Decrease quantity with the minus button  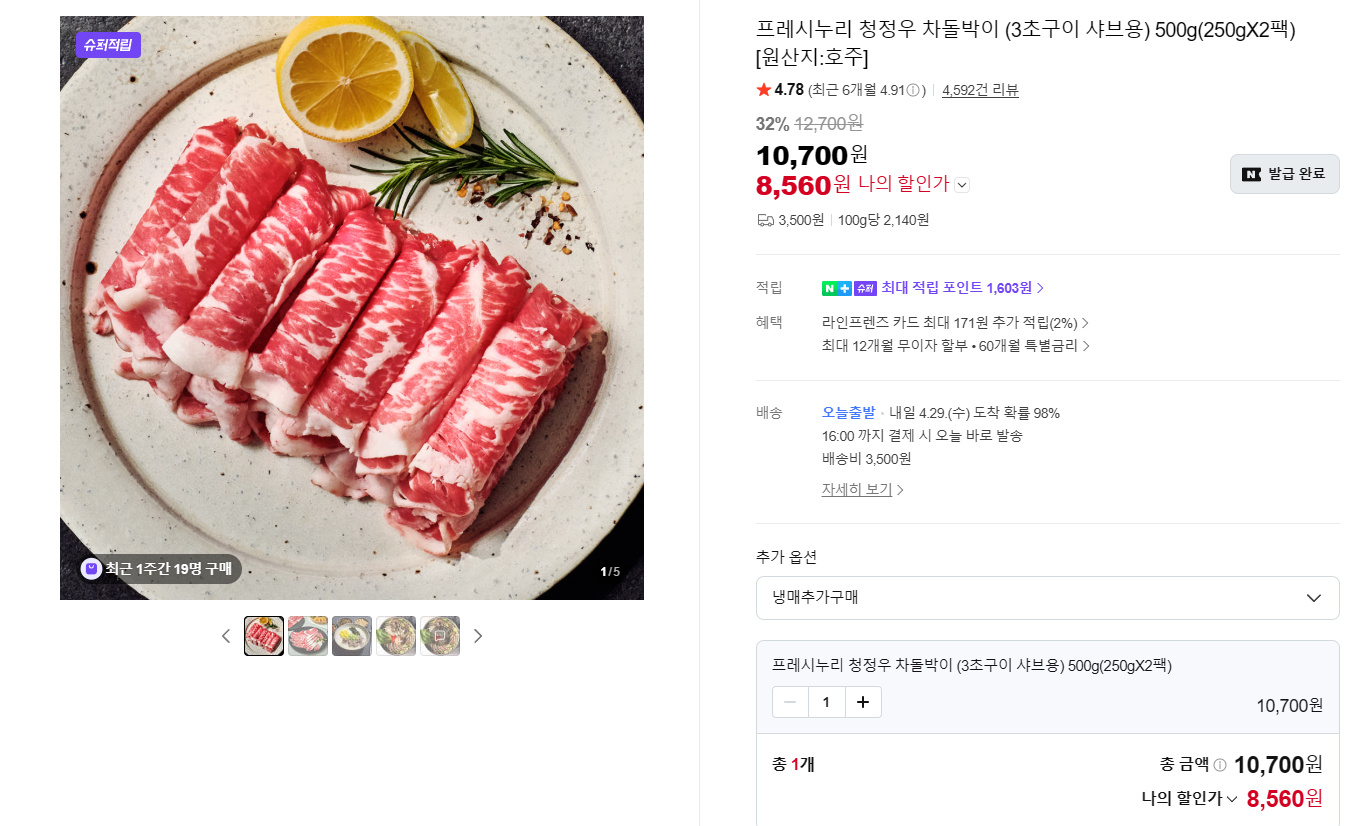click(x=790, y=702)
